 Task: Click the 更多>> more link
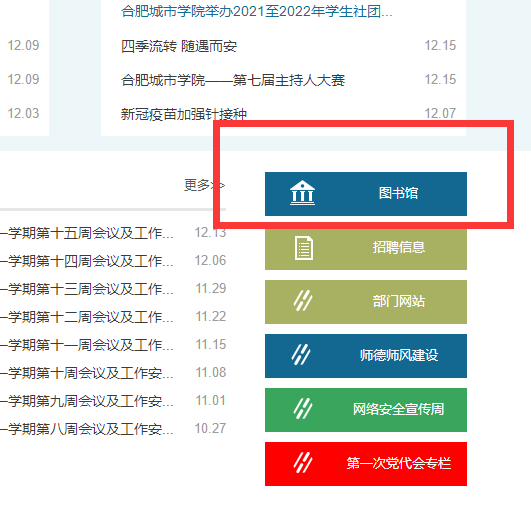204,185
